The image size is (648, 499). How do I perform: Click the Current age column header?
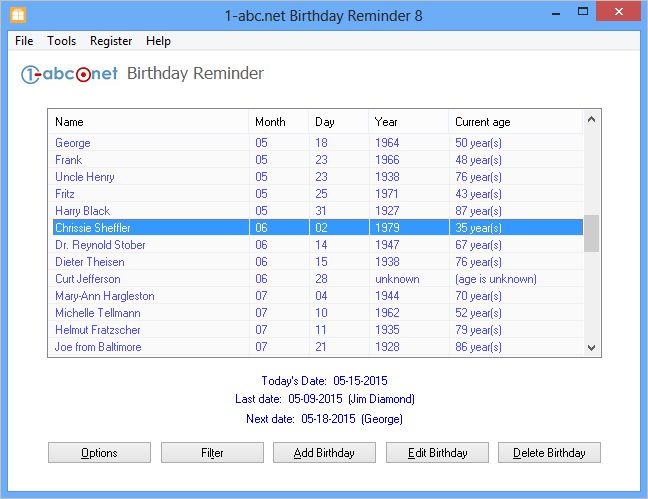click(514, 122)
